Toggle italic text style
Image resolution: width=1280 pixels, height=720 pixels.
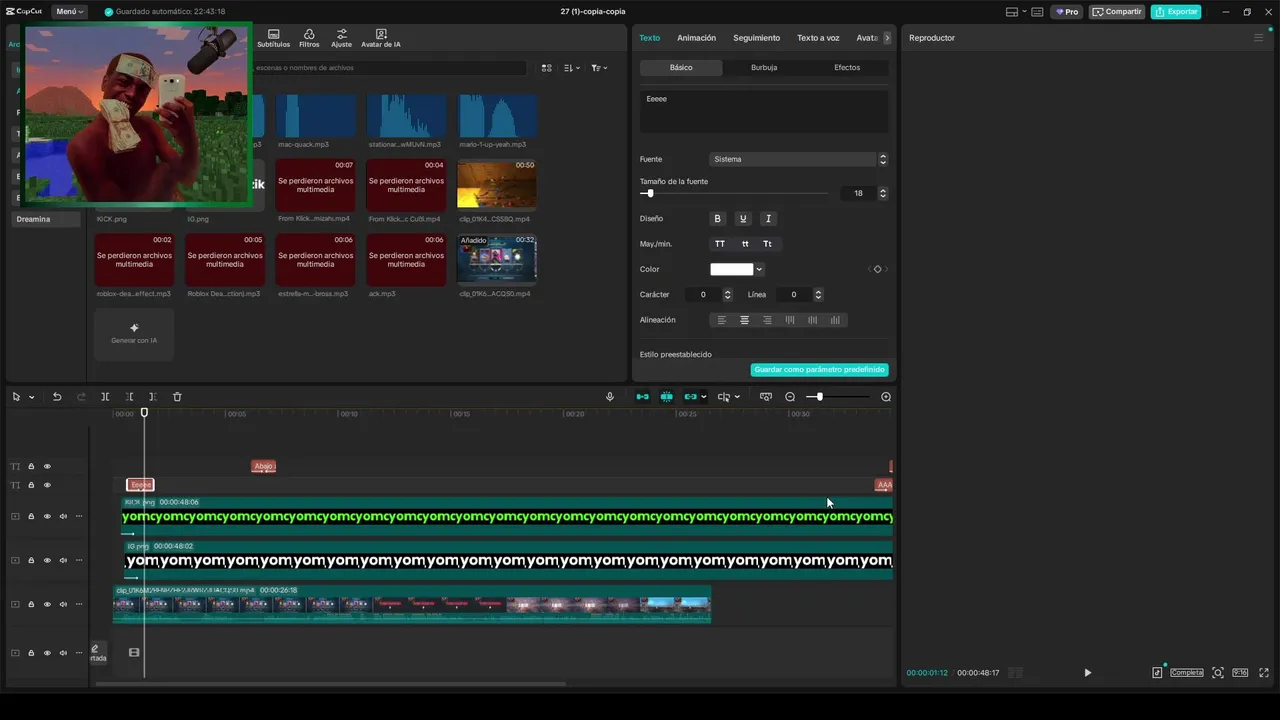[x=768, y=218]
